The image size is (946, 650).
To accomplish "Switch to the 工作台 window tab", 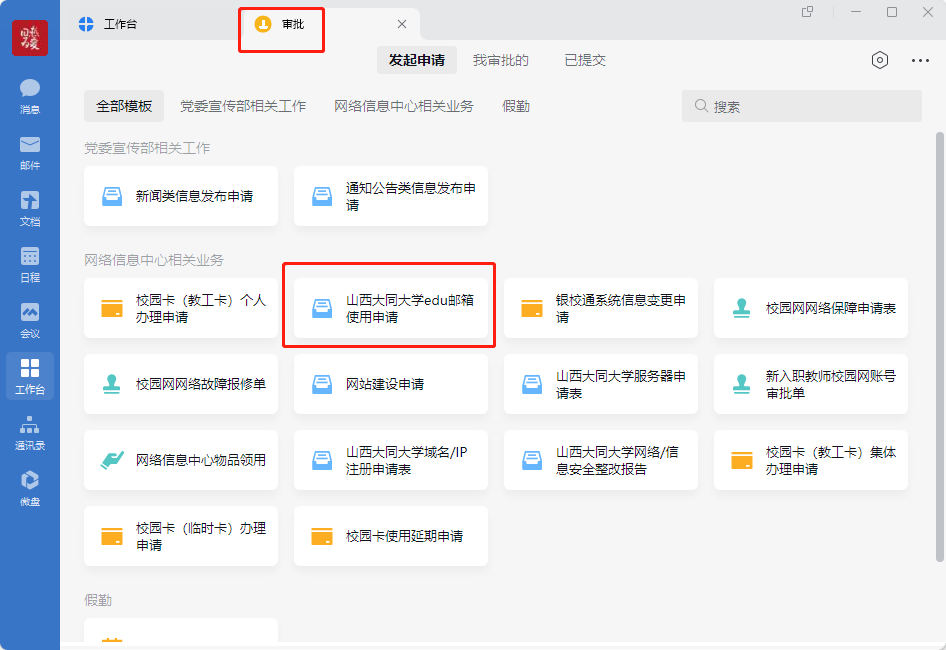I will click(x=109, y=24).
